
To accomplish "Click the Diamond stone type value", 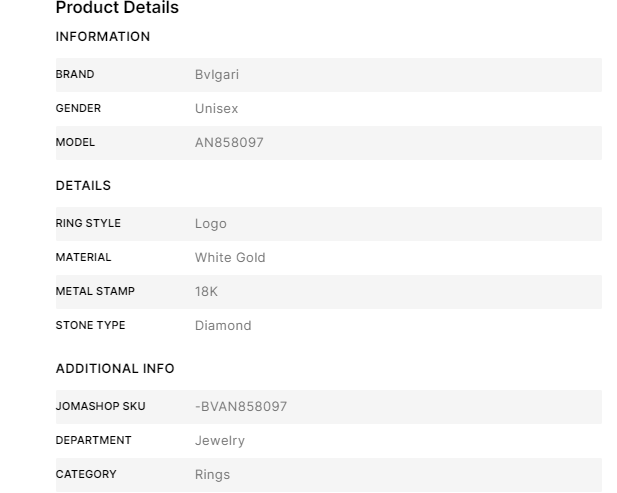I will pos(223,326).
